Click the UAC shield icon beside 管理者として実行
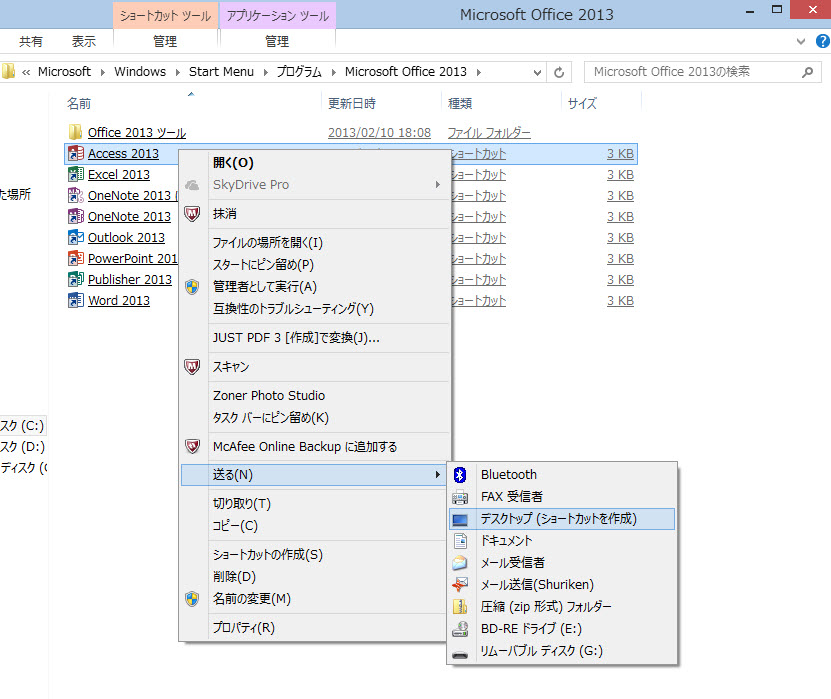Image resolution: width=831 pixels, height=699 pixels. (x=192, y=287)
